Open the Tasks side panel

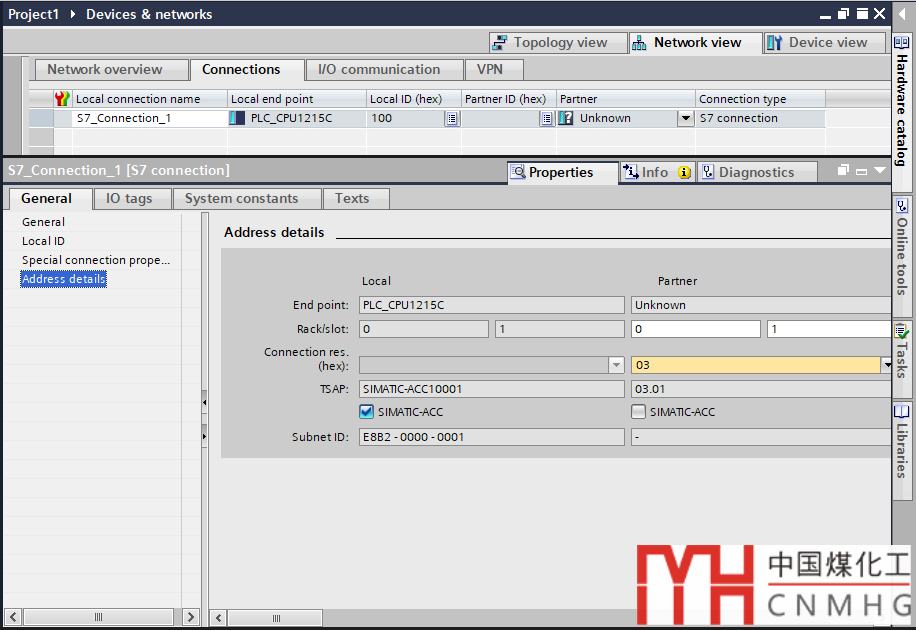(x=902, y=352)
